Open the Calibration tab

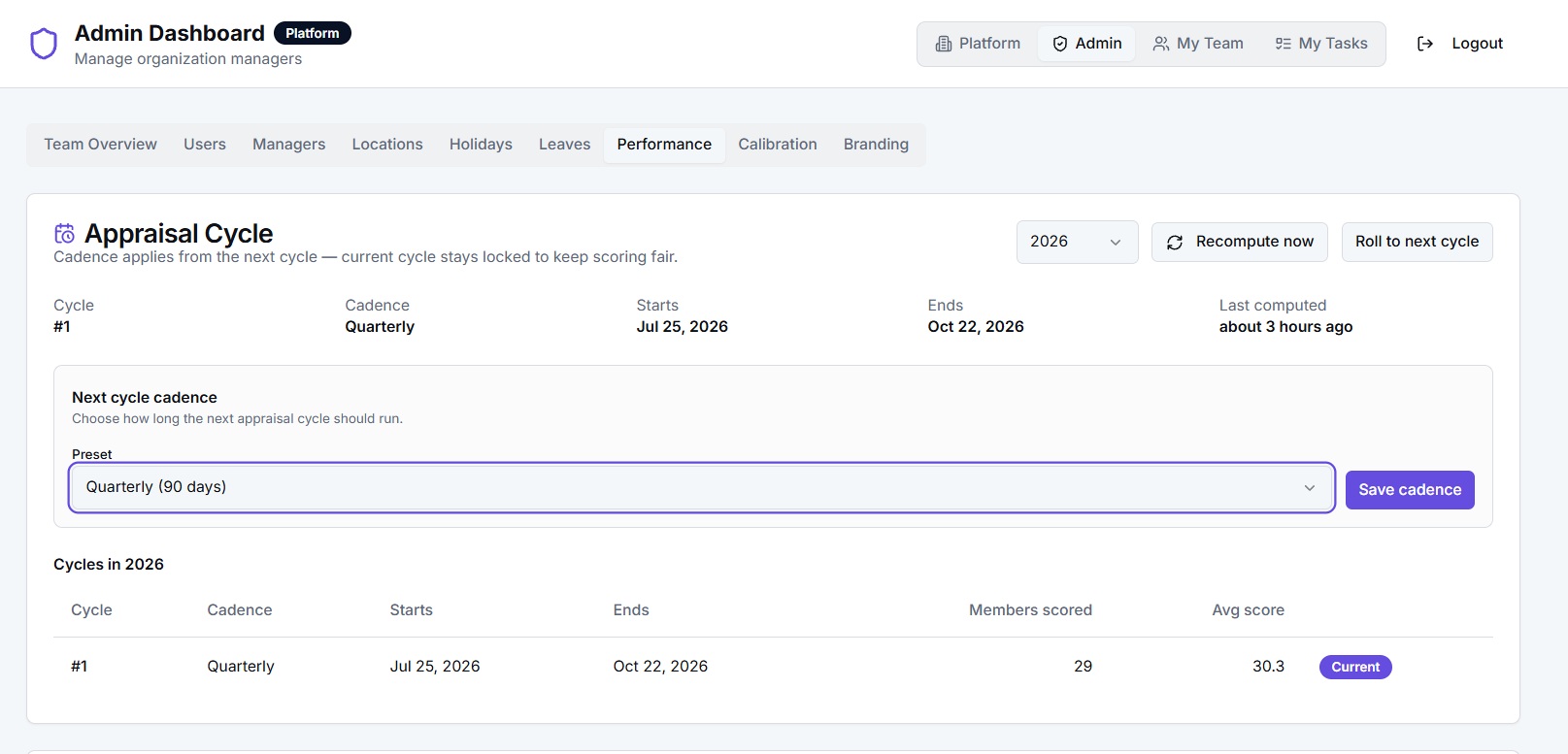click(x=778, y=145)
